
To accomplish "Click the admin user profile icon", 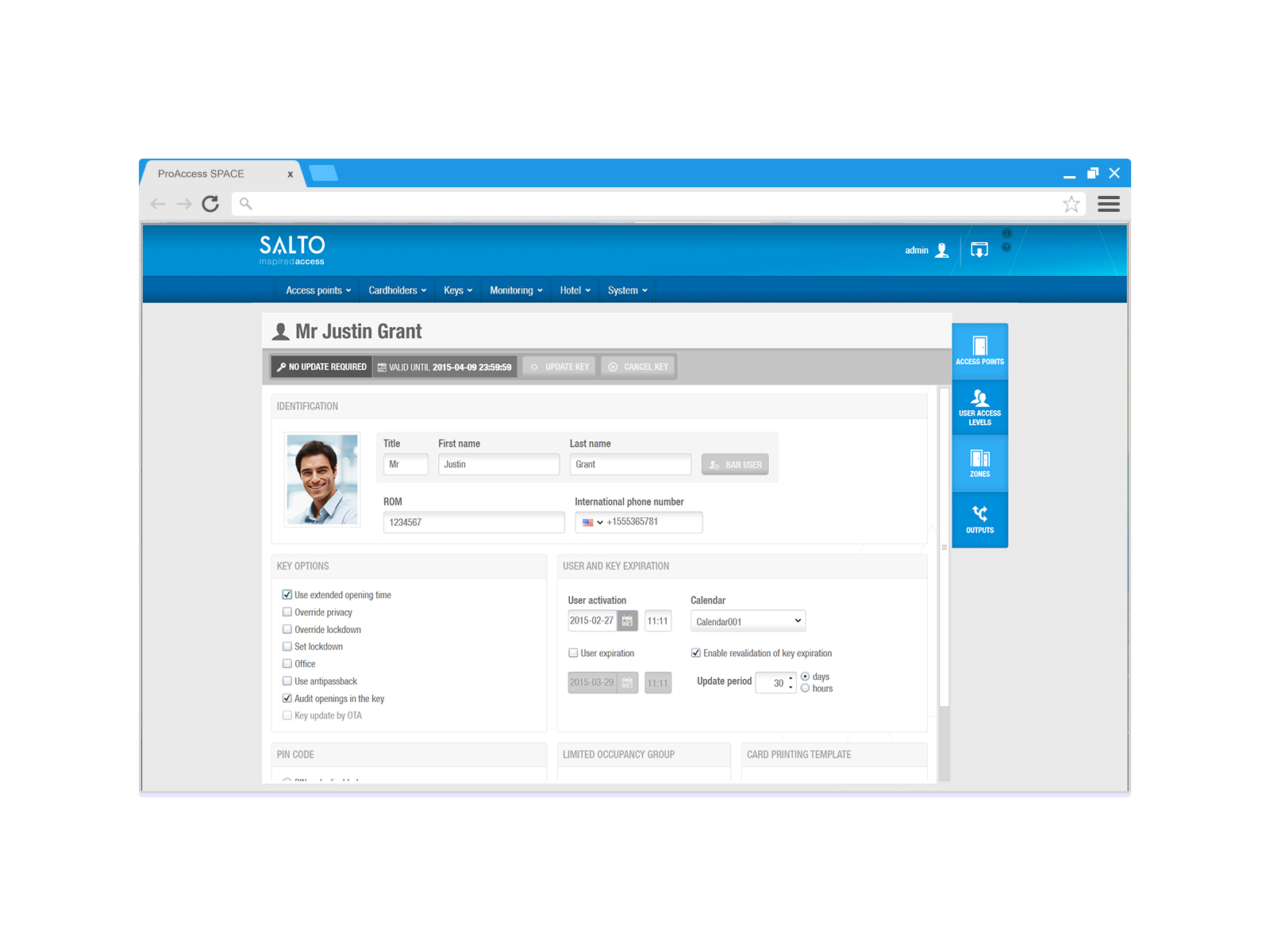I will (x=941, y=250).
